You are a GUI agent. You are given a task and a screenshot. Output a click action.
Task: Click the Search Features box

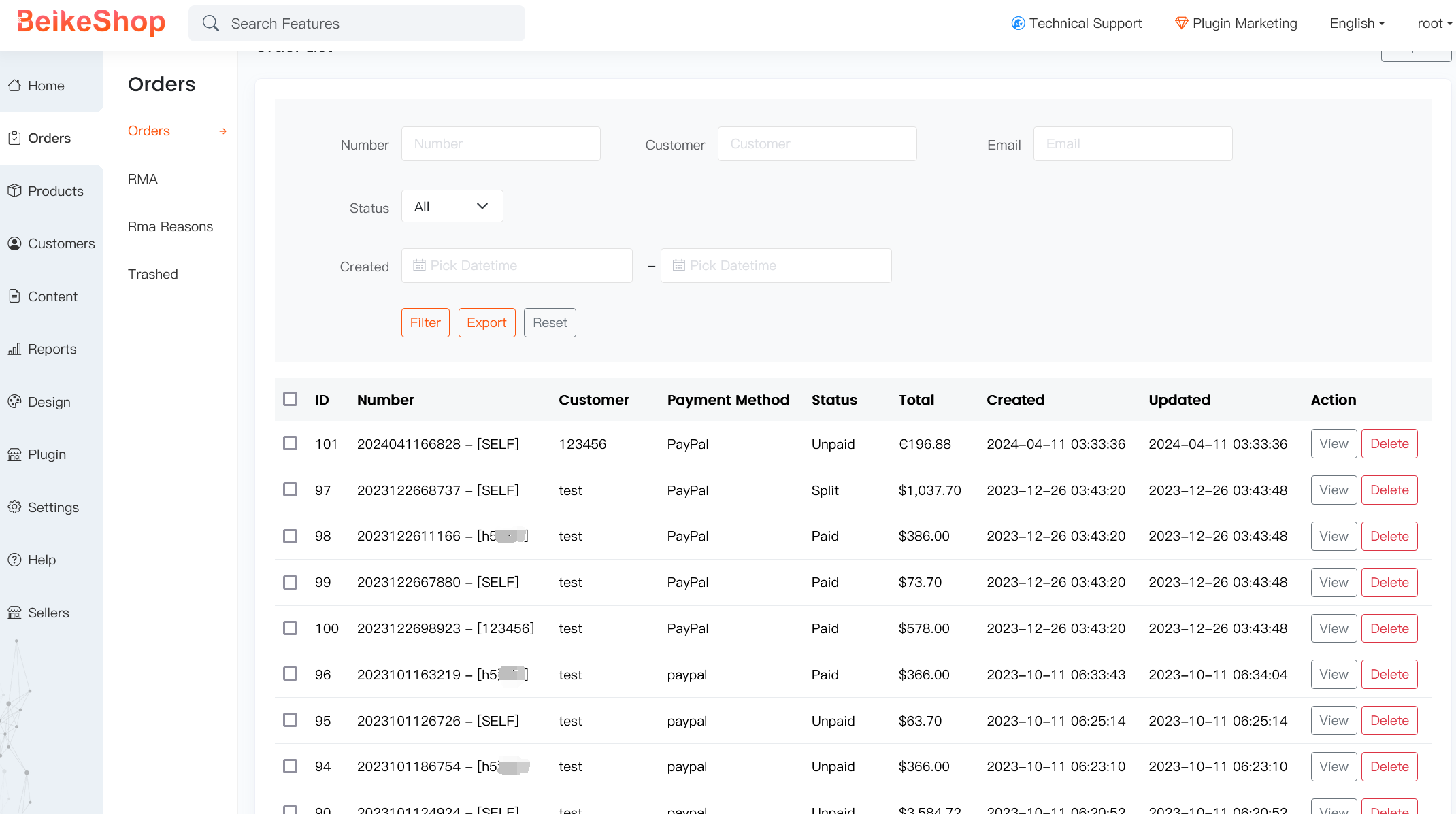pos(357,24)
